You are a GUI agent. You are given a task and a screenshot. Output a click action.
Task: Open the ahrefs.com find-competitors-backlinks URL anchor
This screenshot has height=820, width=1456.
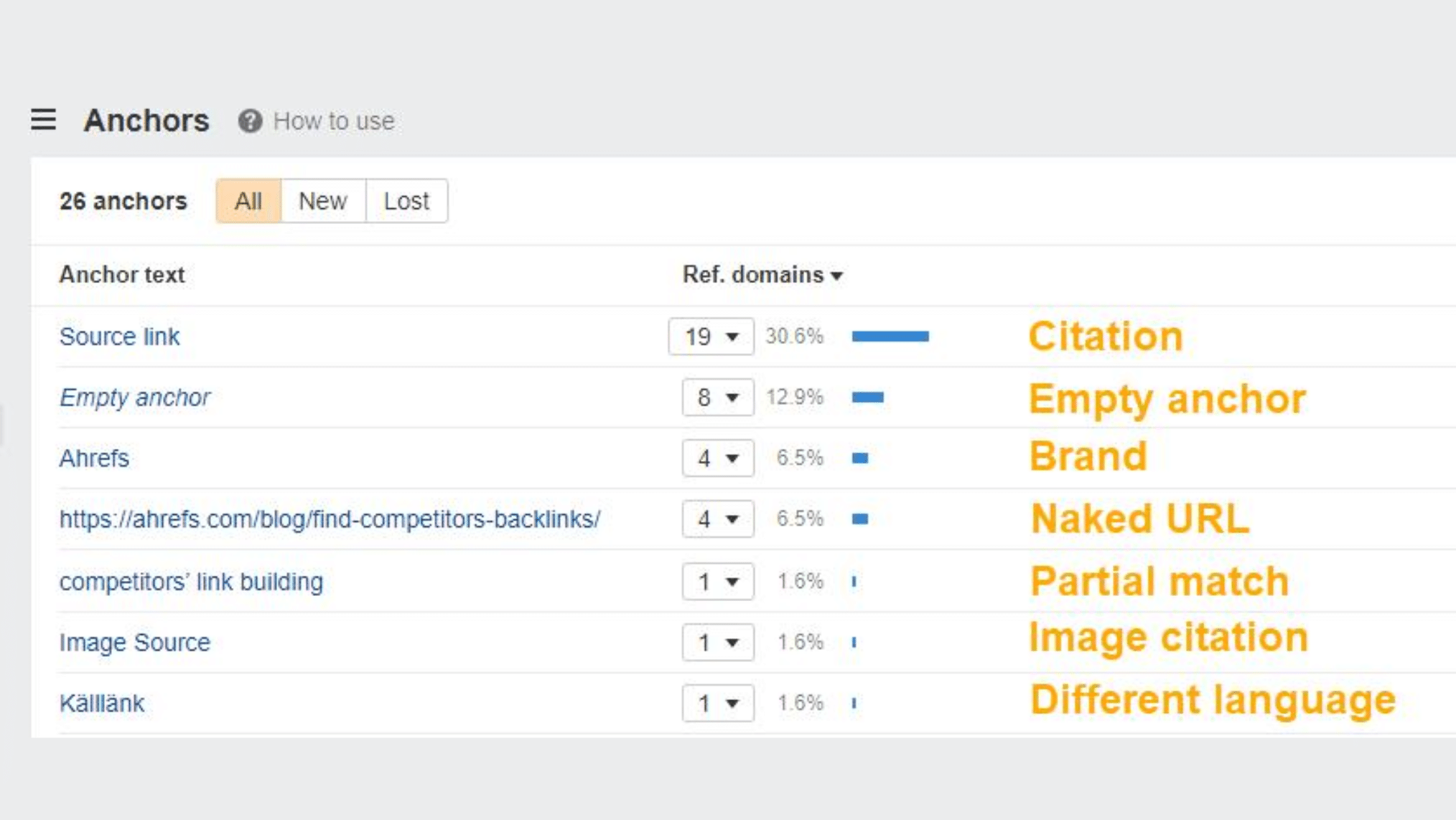[x=330, y=519]
